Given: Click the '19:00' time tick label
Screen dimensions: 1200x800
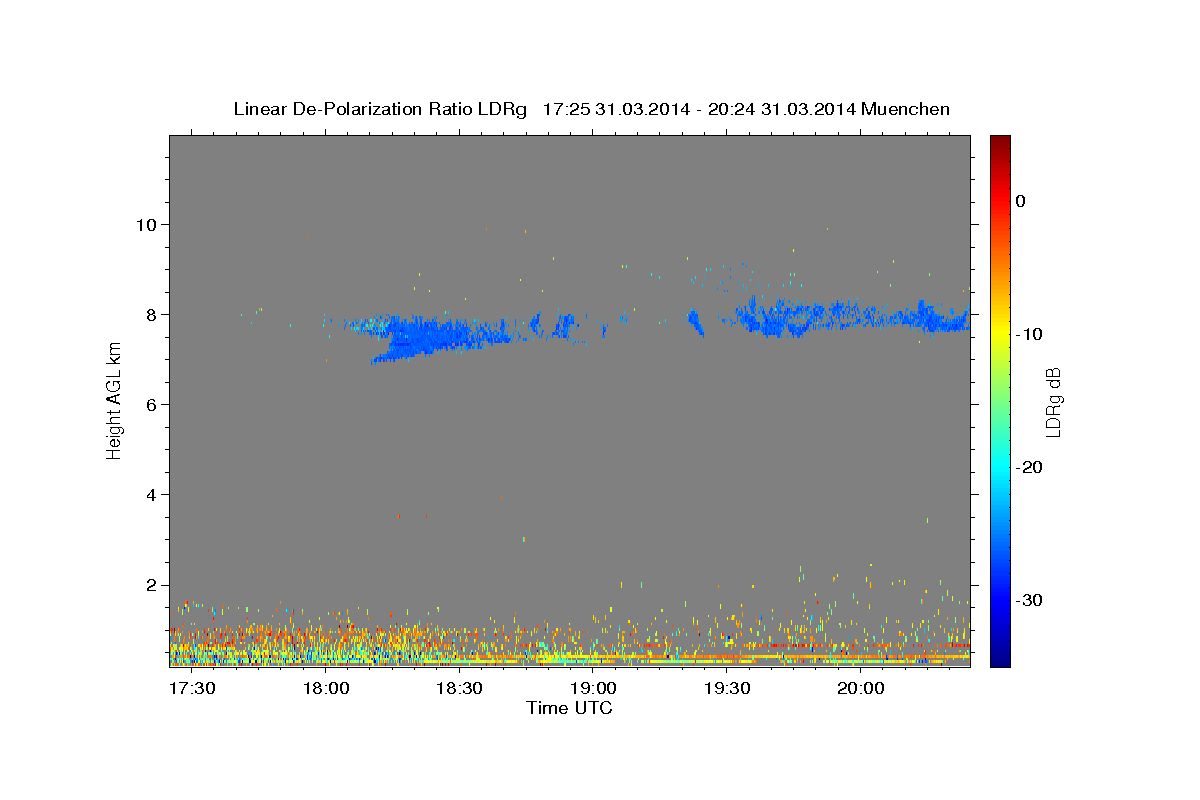Looking at the screenshot, I should (x=592, y=688).
